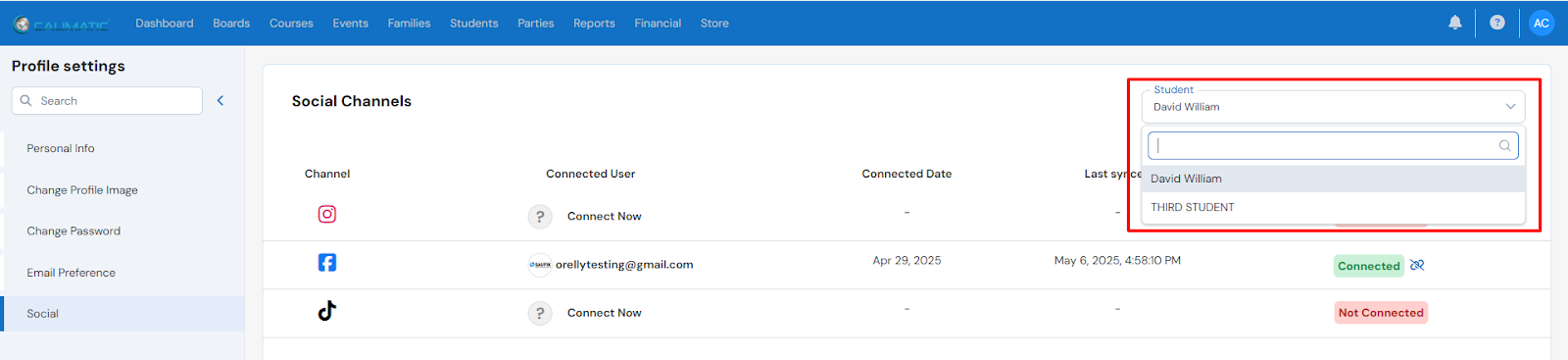Open the Financial menu

click(658, 23)
